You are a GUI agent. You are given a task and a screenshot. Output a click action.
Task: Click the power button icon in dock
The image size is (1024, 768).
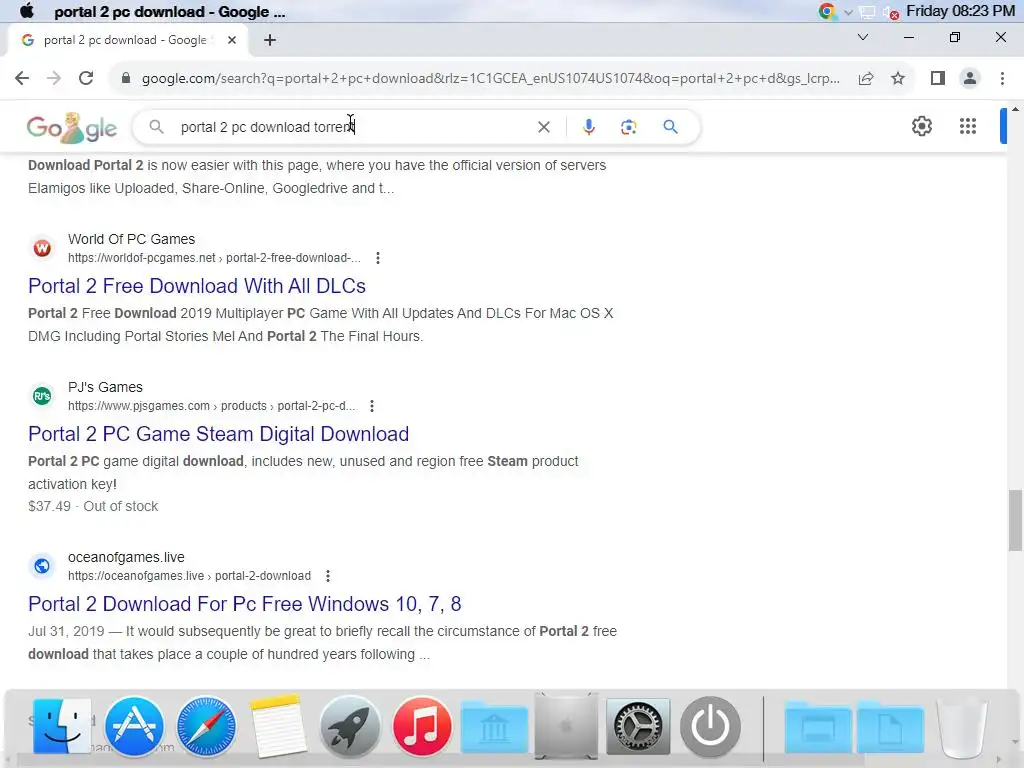[710, 726]
